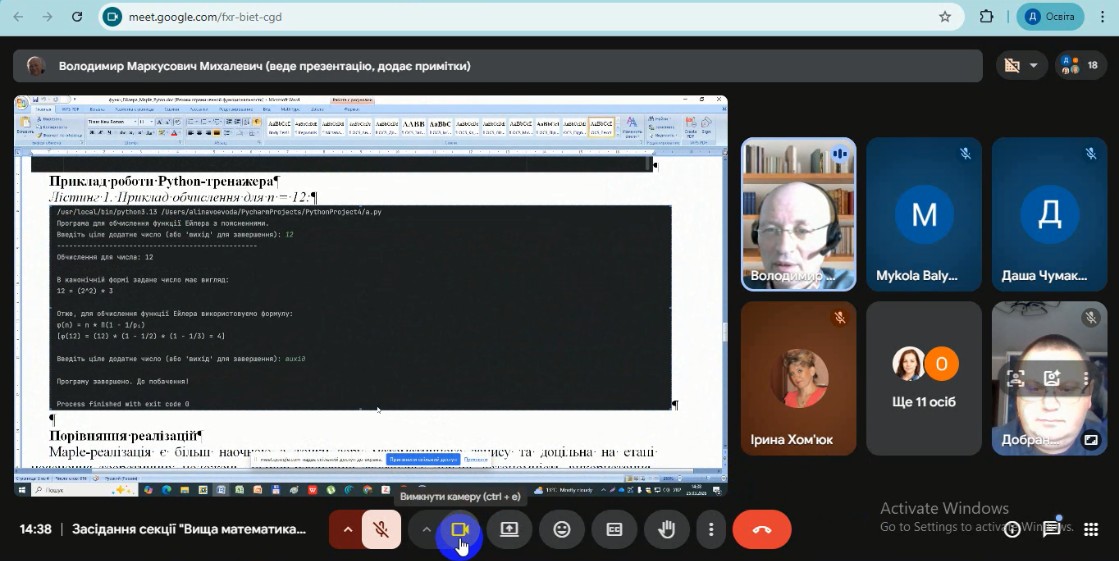Reload the page in Chrome
The height and width of the screenshot is (561, 1119).
pyautogui.click(x=78, y=17)
